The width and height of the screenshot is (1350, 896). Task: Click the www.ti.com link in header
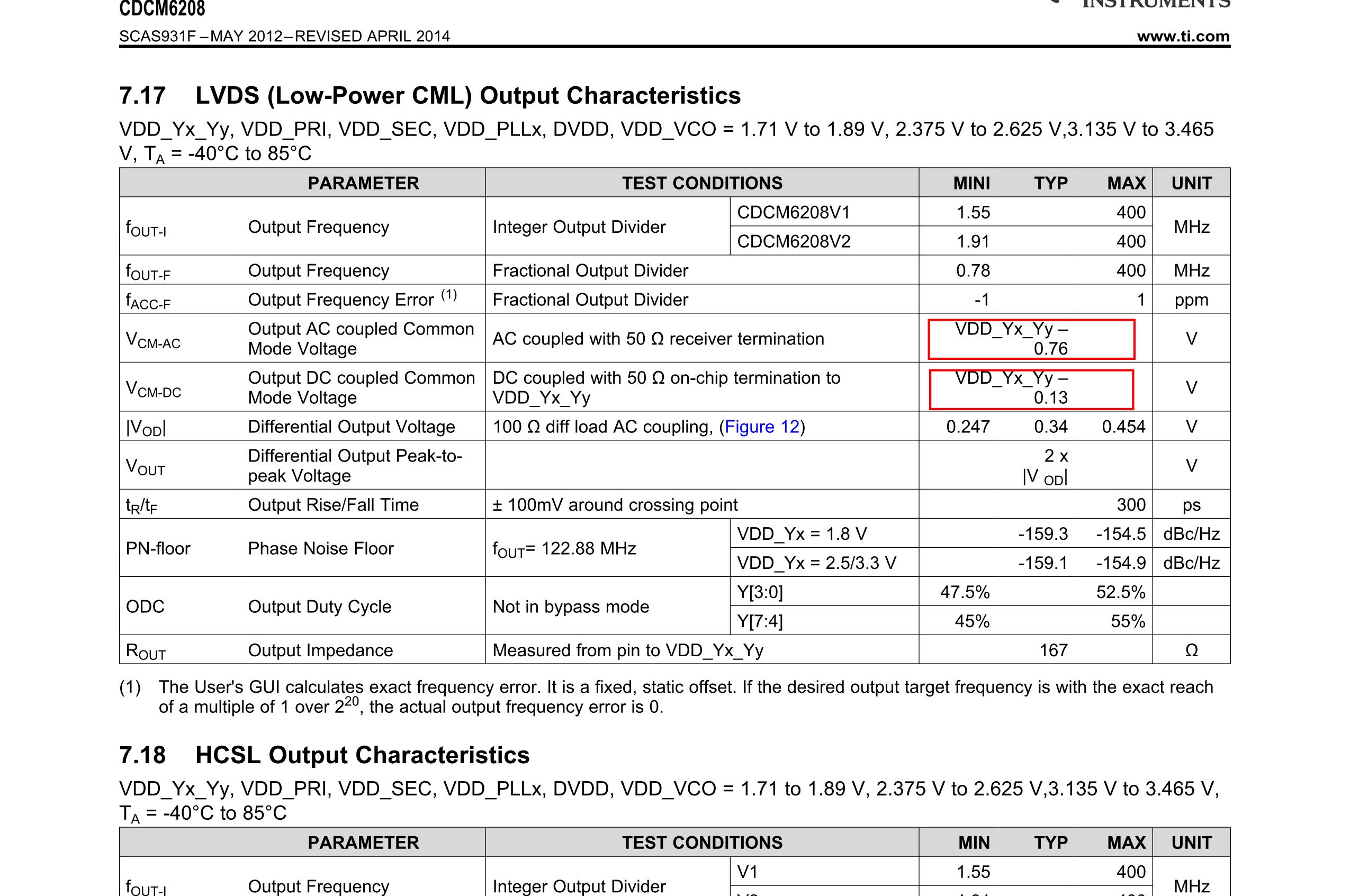point(1183,36)
